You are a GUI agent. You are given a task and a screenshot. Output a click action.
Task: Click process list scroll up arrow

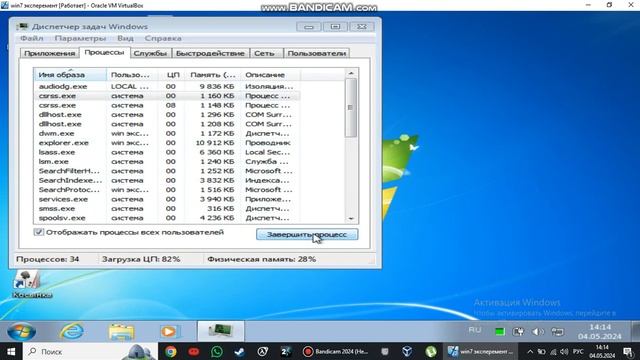(351, 73)
